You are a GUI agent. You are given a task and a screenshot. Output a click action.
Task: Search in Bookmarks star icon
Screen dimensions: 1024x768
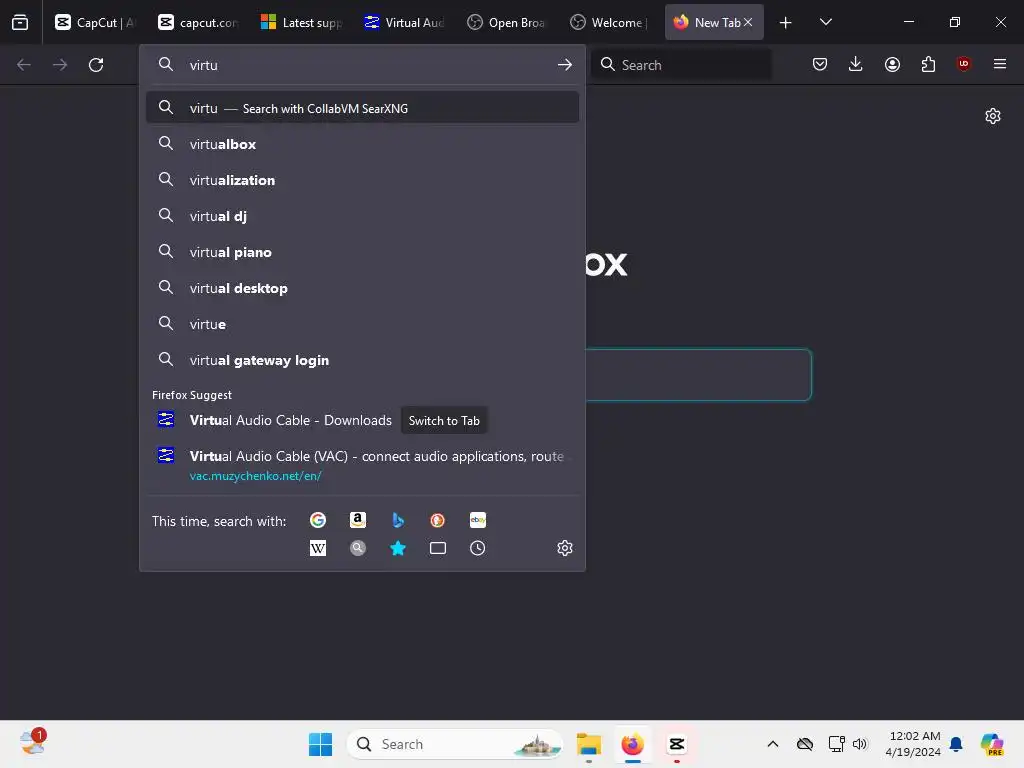click(398, 548)
